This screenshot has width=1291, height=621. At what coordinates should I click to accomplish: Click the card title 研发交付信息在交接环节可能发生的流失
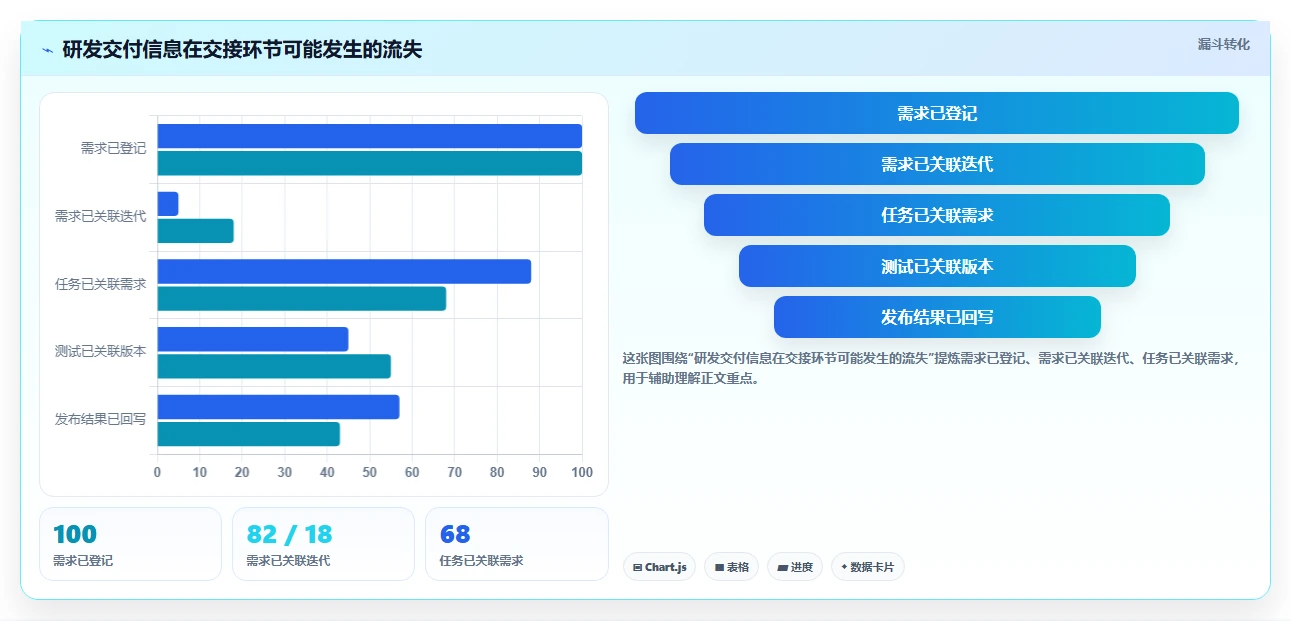pos(242,50)
